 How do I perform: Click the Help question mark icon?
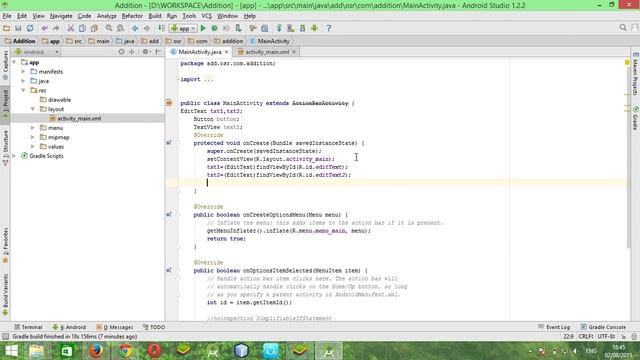pyautogui.click(x=329, y=28)
